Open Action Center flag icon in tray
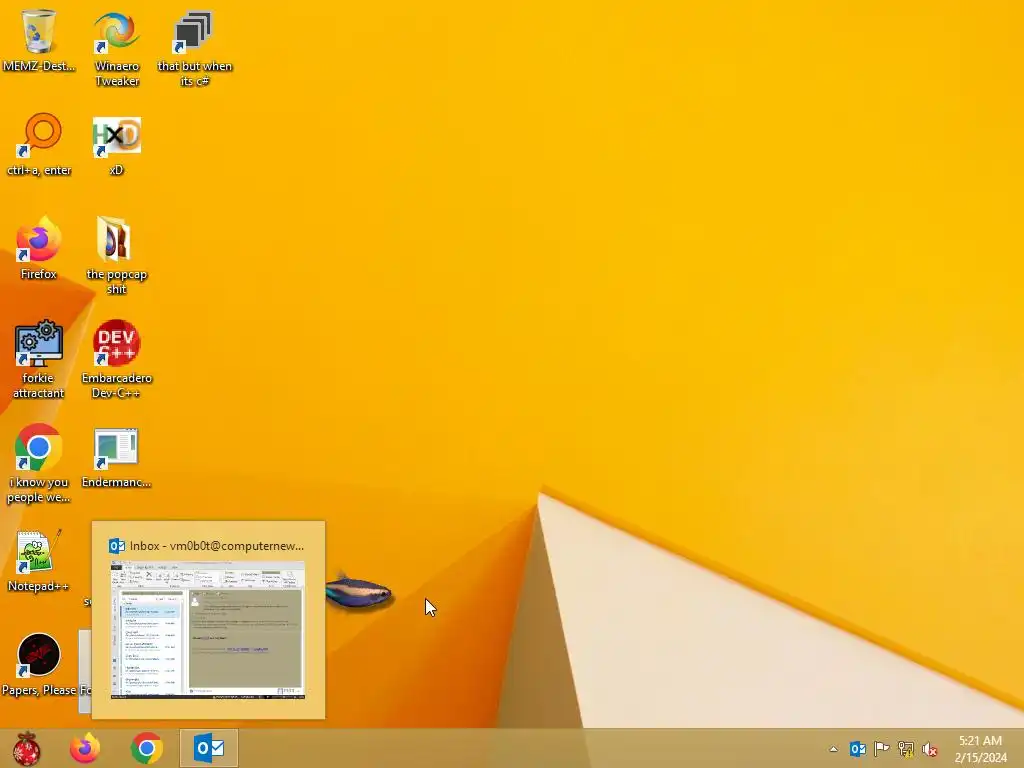 (882, 749)
